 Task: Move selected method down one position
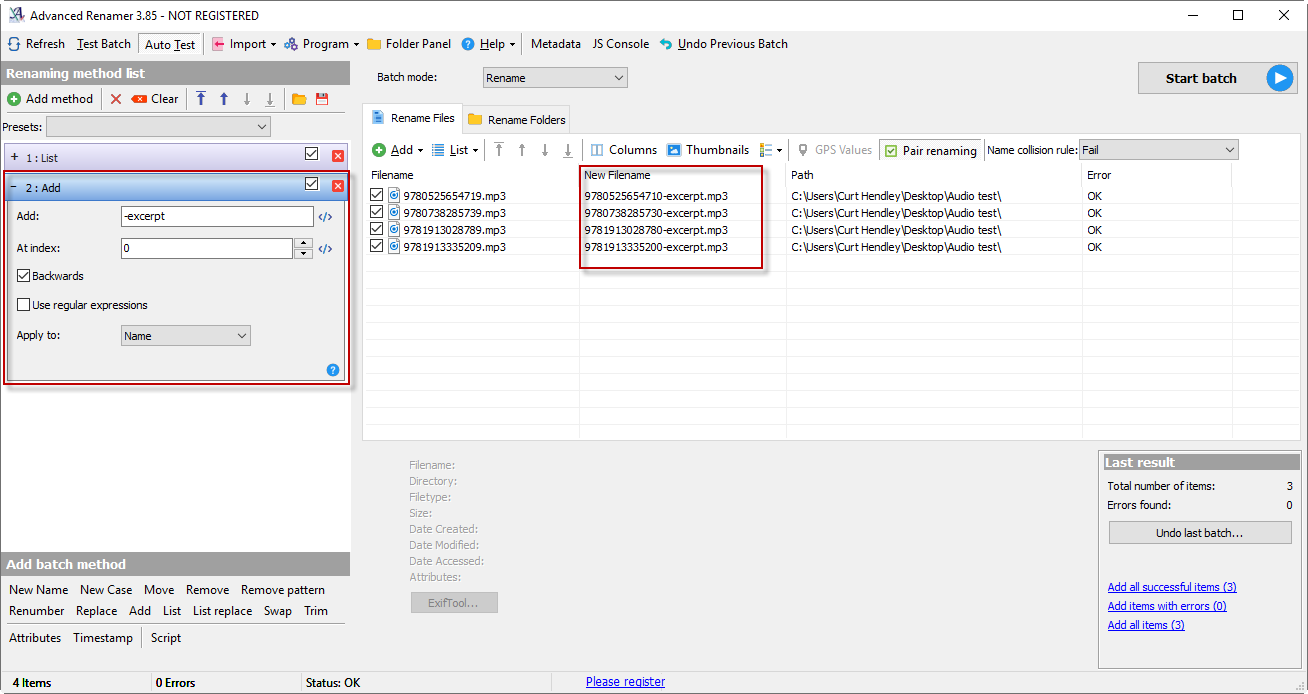tap(247, 99)
